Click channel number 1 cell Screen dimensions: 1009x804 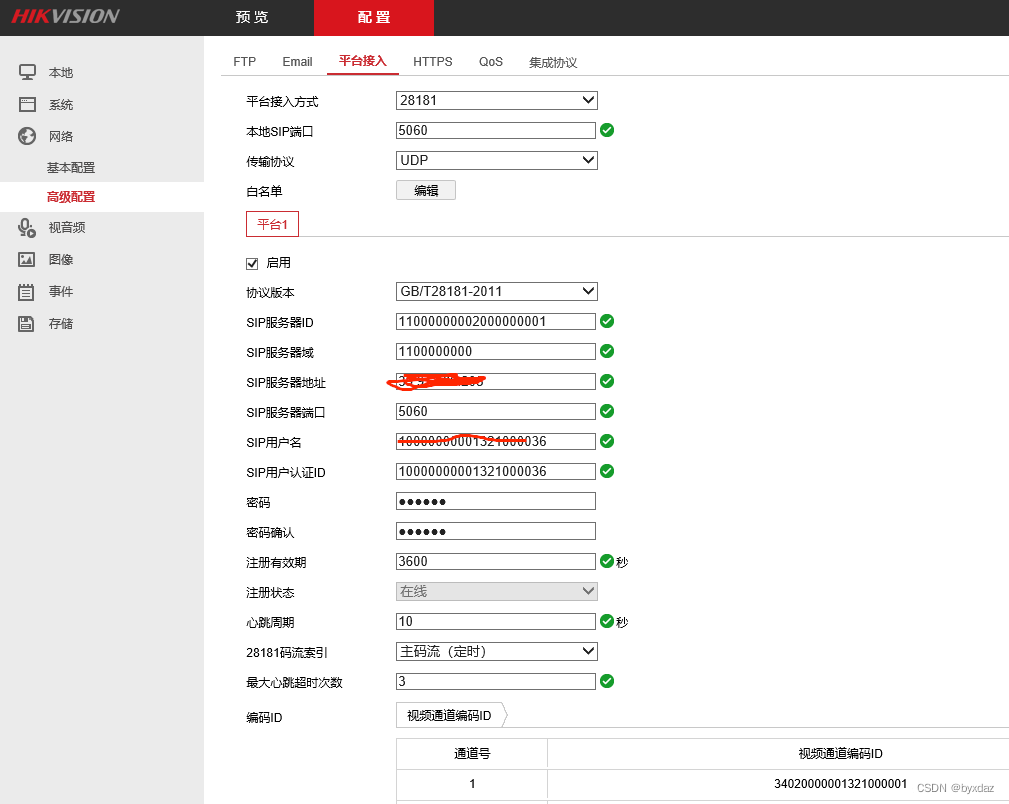tap(472, 783)
